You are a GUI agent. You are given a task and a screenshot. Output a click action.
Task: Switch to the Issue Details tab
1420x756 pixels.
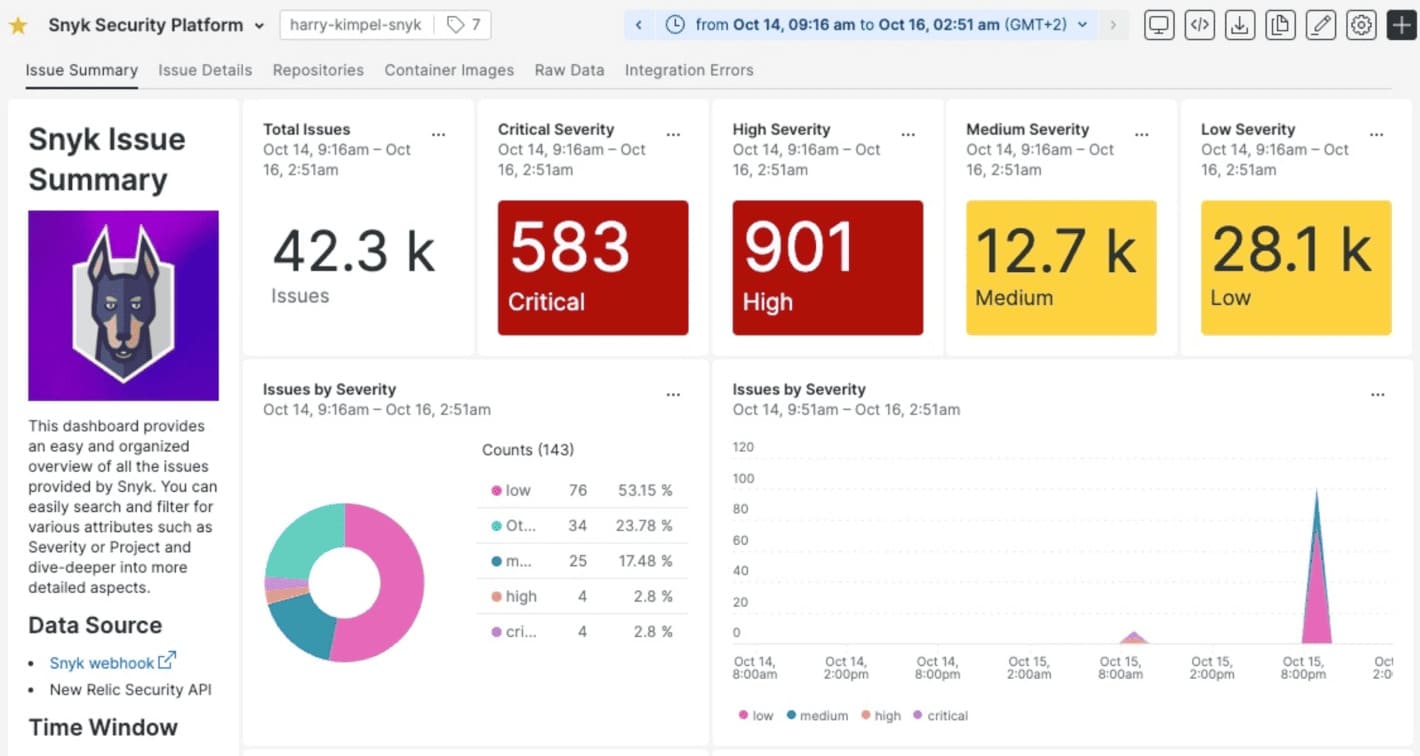click(205, 70)
